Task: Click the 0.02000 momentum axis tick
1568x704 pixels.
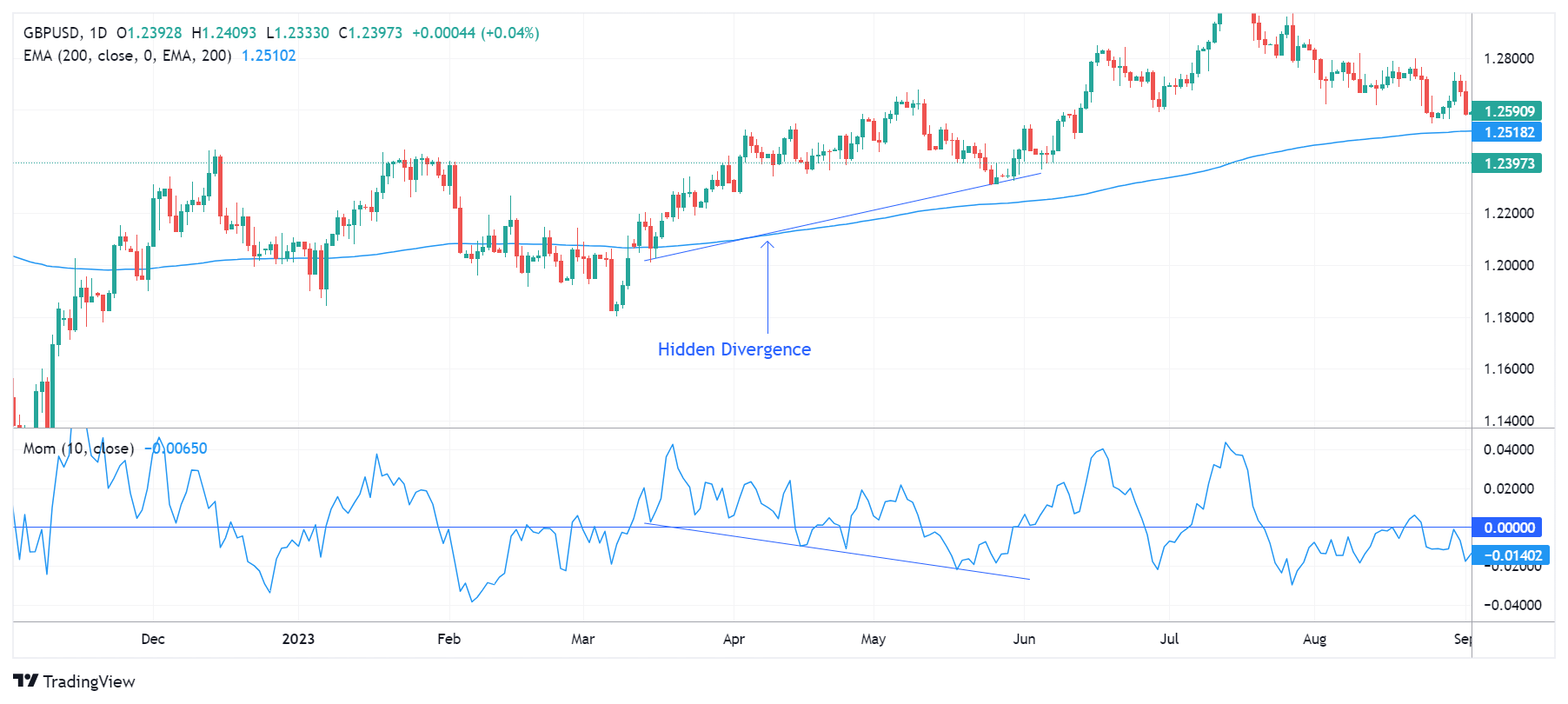Action: click(x=1509, y=488)
